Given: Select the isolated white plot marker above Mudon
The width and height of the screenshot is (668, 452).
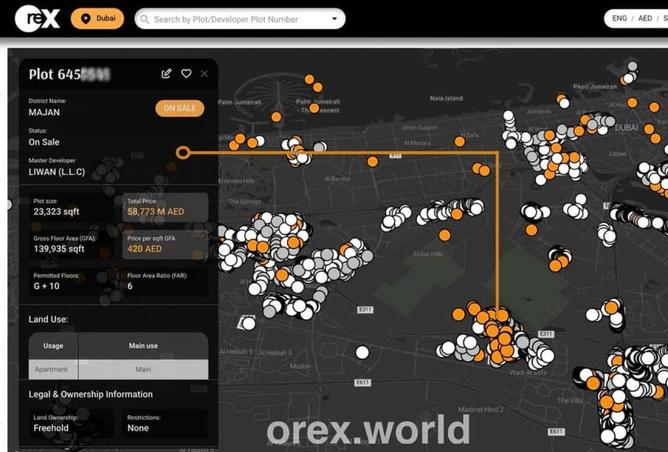Looking at the screenshot, I should [362, 352].
